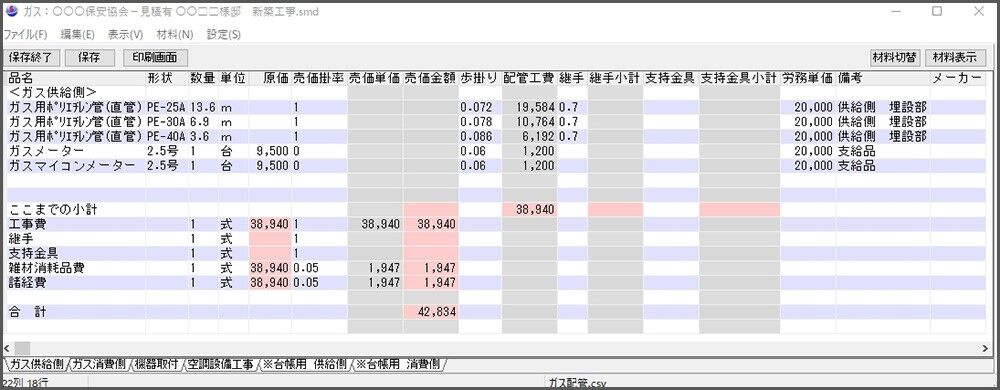
Task: Click the application icon in title bar
Action: click(x=11, y=11)
